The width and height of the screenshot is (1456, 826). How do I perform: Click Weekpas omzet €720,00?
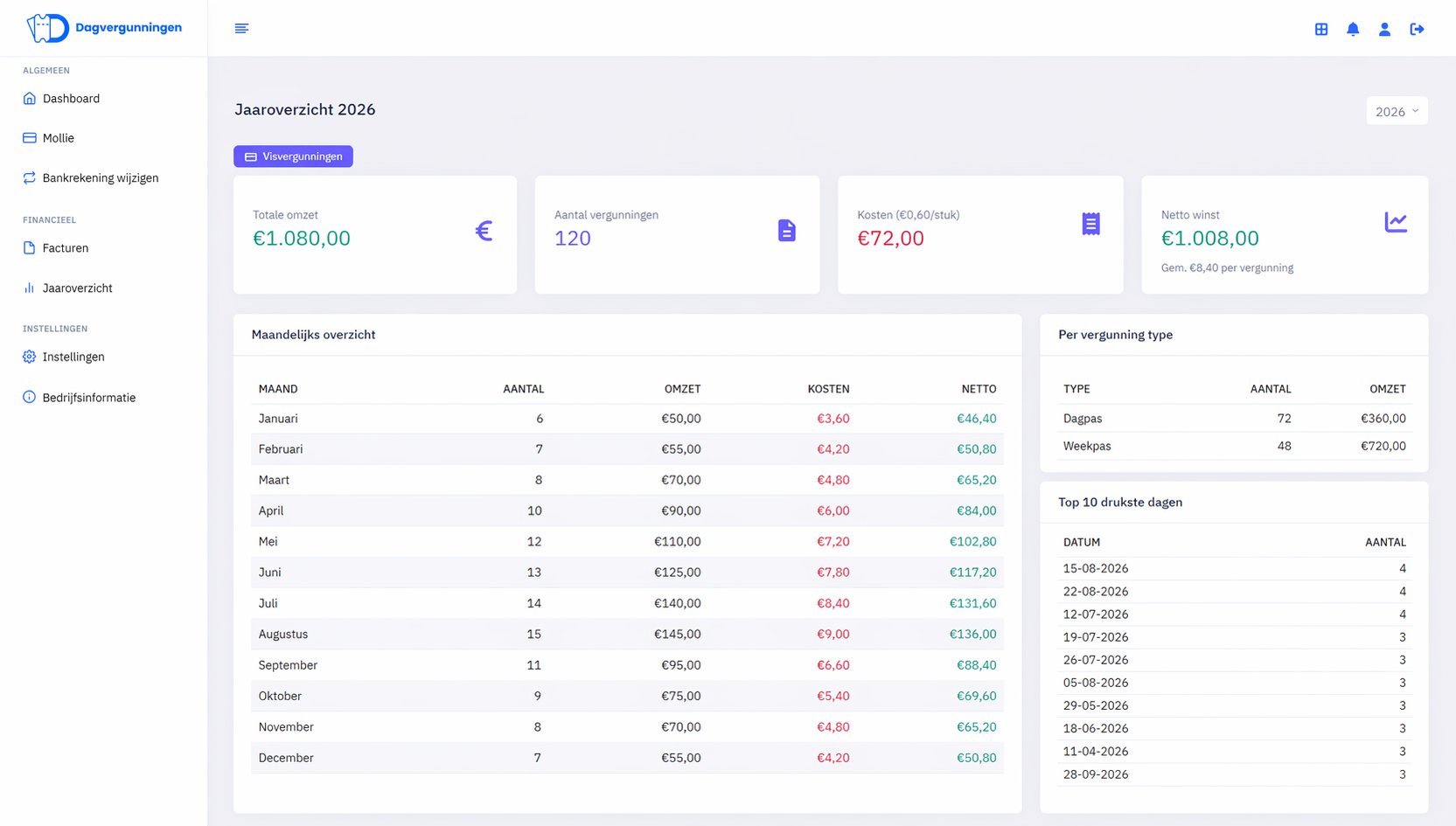point(1383,446)
